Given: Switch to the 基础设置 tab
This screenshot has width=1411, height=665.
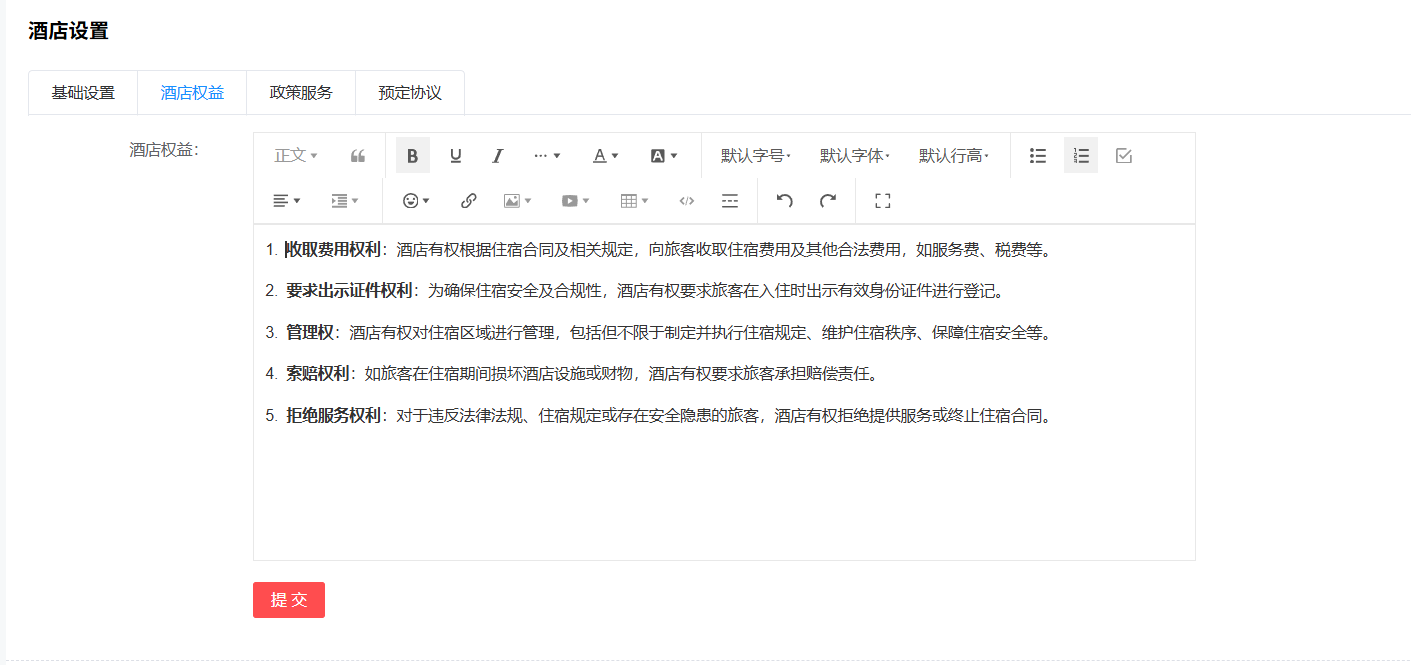Looking at the screenshot, I should pyautogui.click(x=83, y=93).
